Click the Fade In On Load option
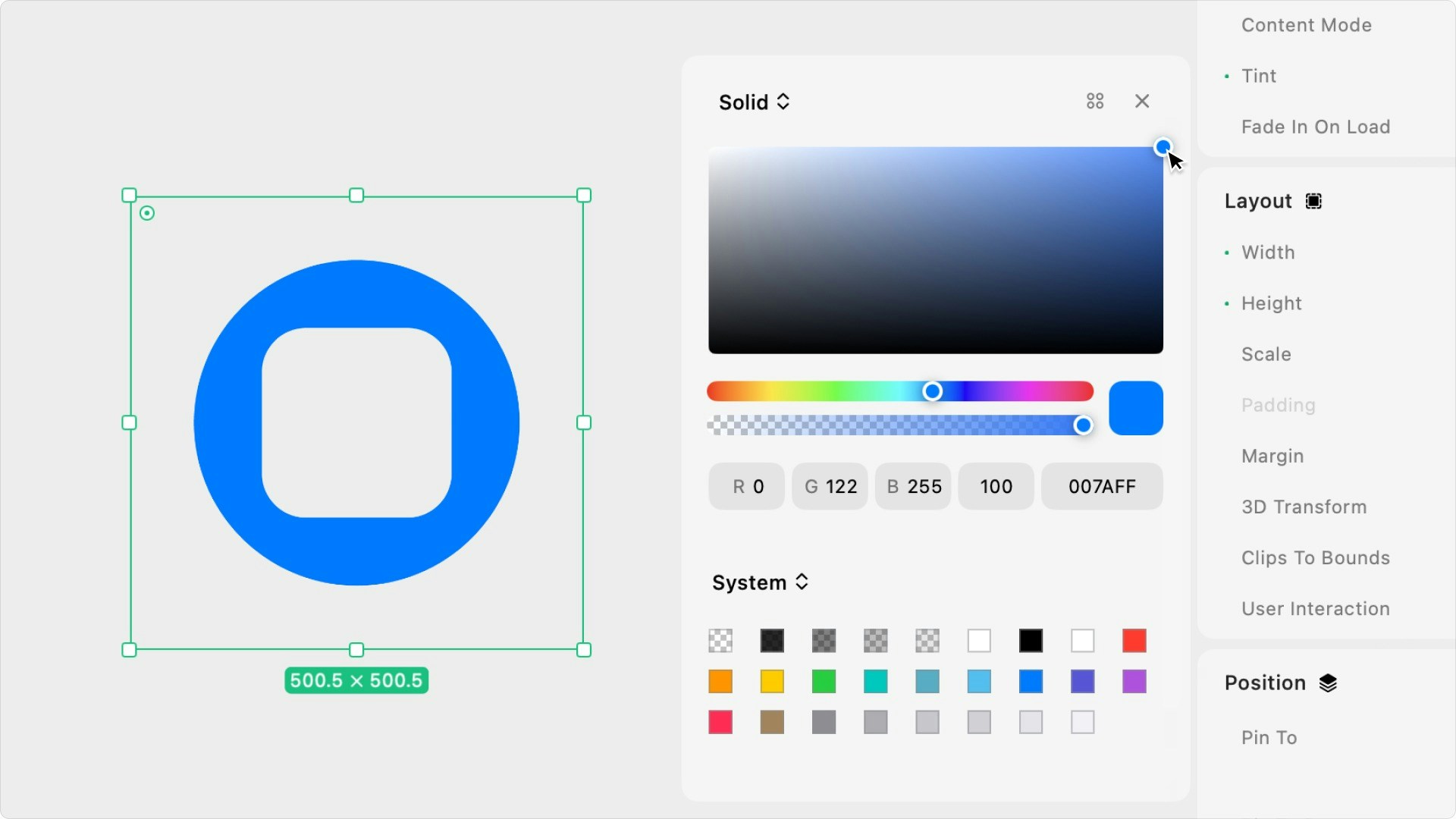This screenshot has width=1456, height=819. pos(1315,127)
